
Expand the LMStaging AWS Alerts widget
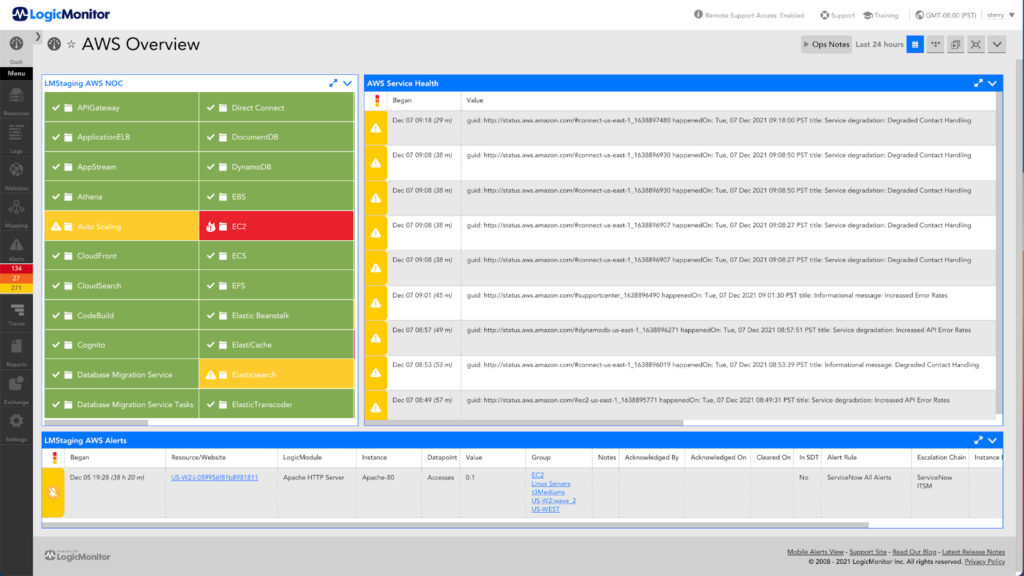[x=978, y=440]
